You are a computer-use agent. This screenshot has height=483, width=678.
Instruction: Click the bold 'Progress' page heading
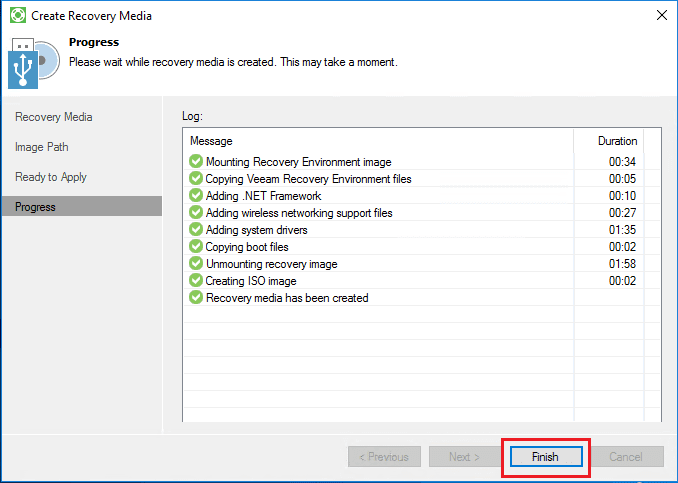[94, 42]
